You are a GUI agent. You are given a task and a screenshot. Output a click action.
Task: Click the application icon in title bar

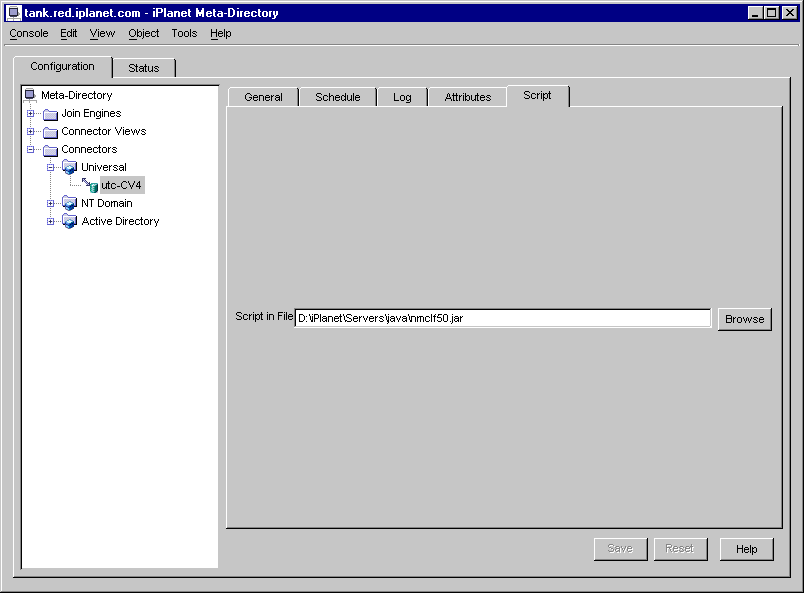click(14, 13)
